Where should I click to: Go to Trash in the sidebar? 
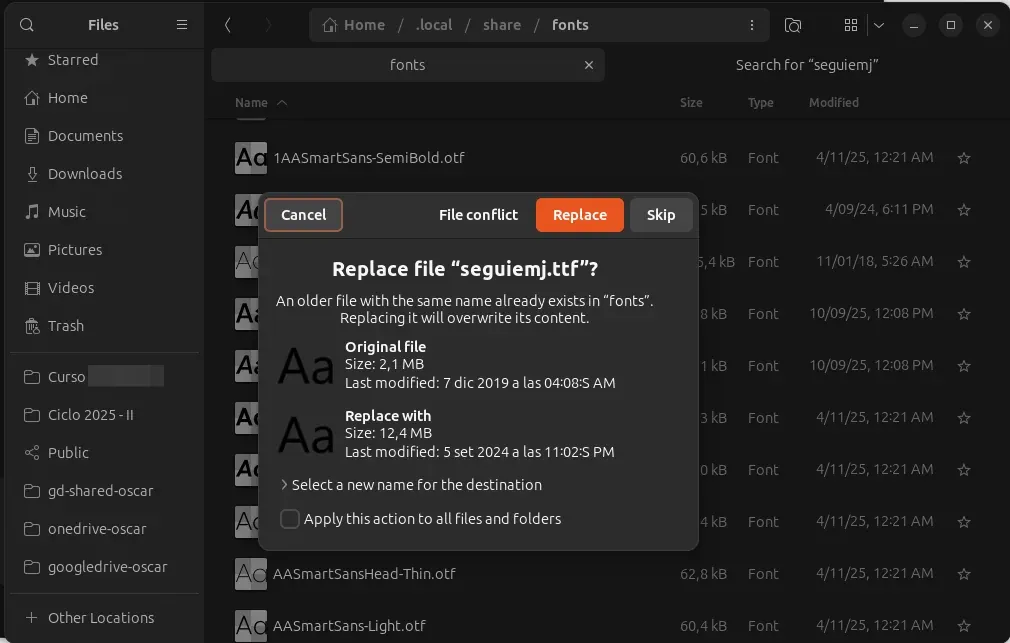pos(66,326)
